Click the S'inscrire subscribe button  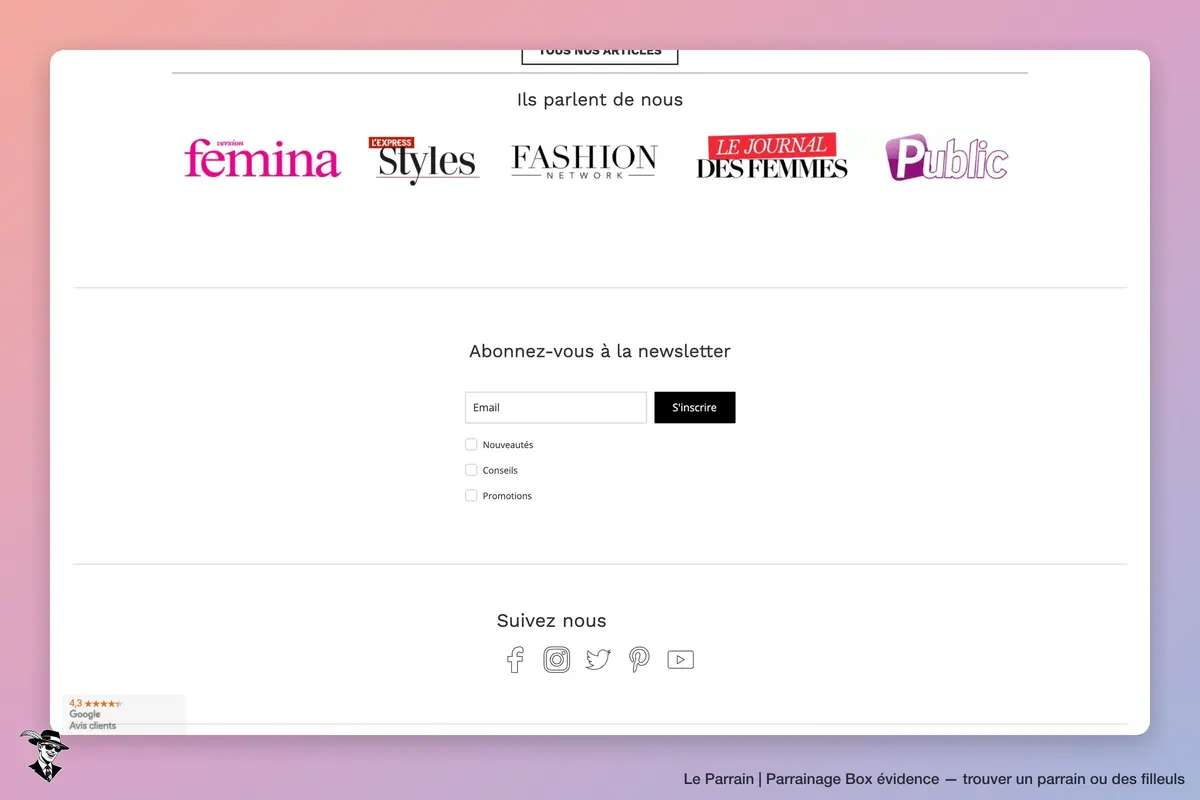click(695, 408)
